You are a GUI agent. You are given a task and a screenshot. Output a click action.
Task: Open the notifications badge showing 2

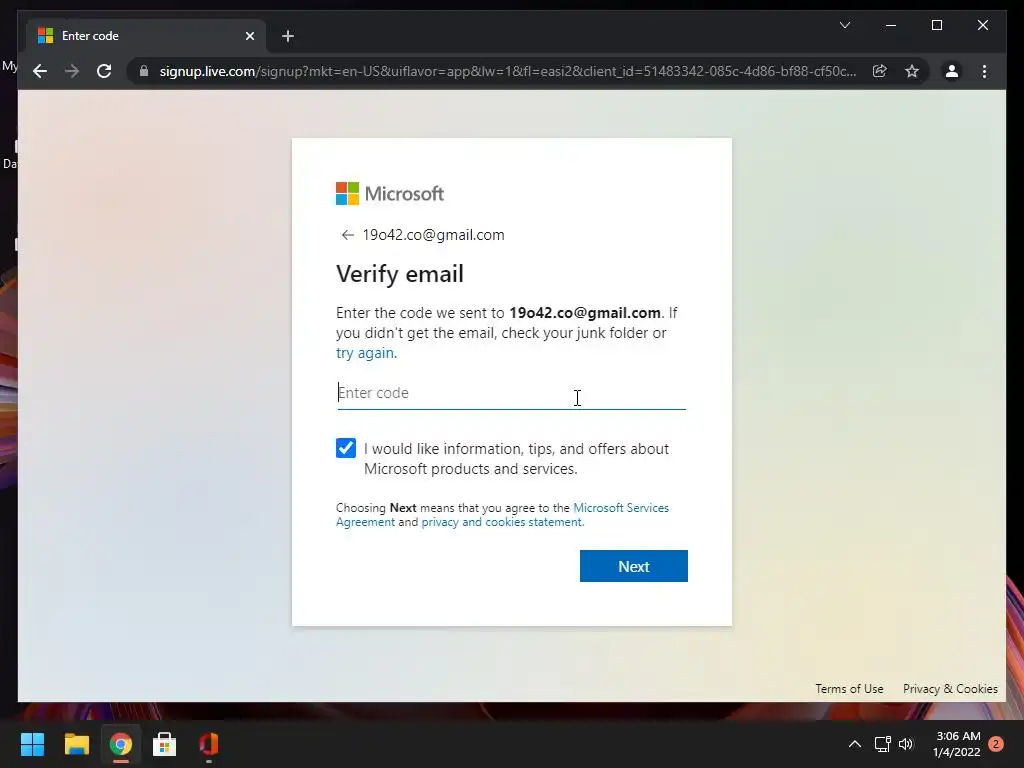click(x=996, y=744)
